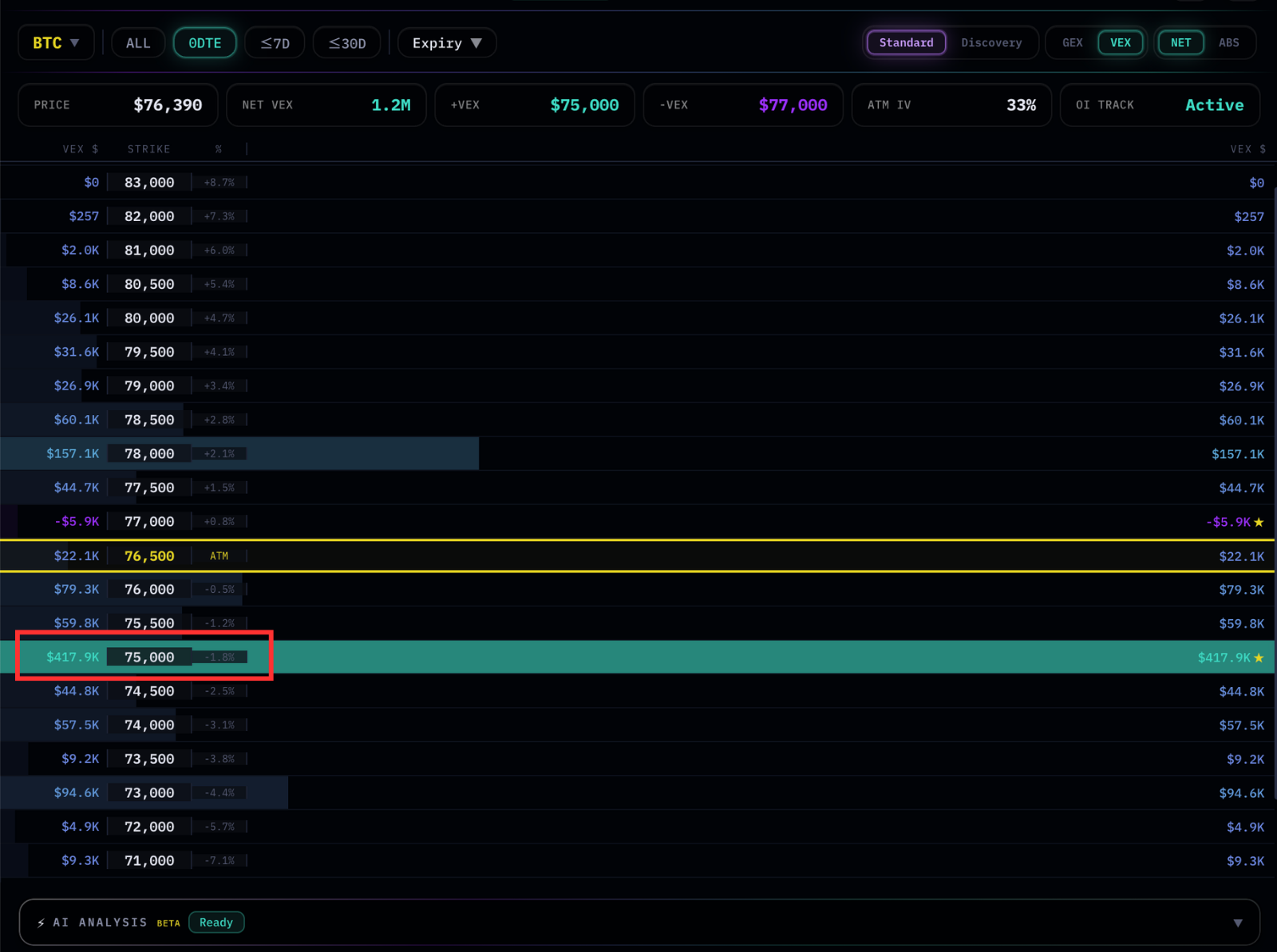Image resolution: width=1277 pixels, height=952 pixels.
Task: Click the OI TRACK Active card
Action: [1160, 105]
